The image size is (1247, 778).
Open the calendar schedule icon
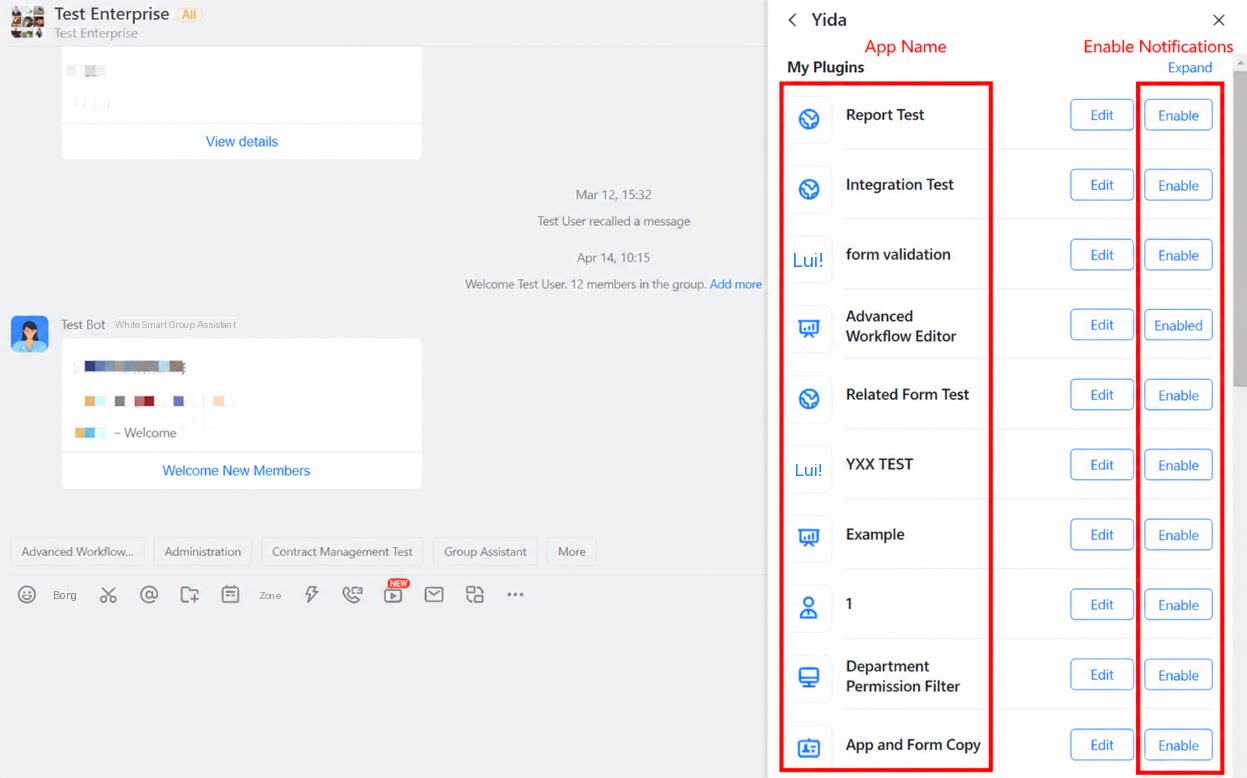tap(230, 595)
